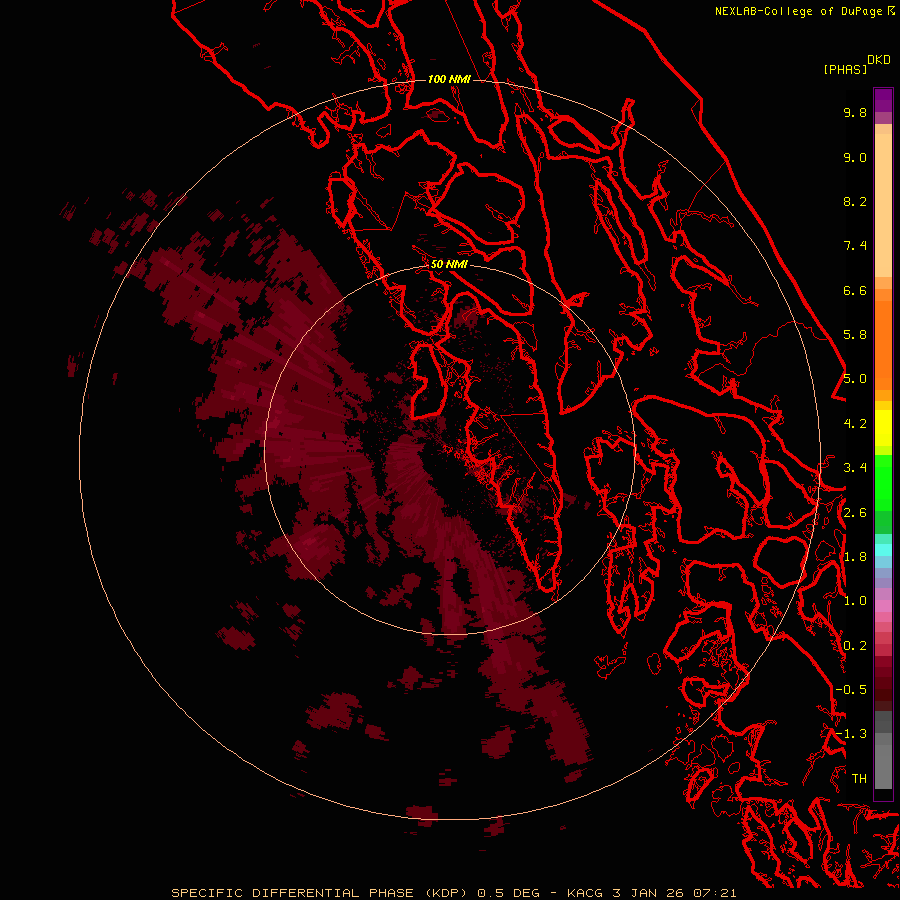Click the -1.3 value on the color scale

[x=851, y=734]
